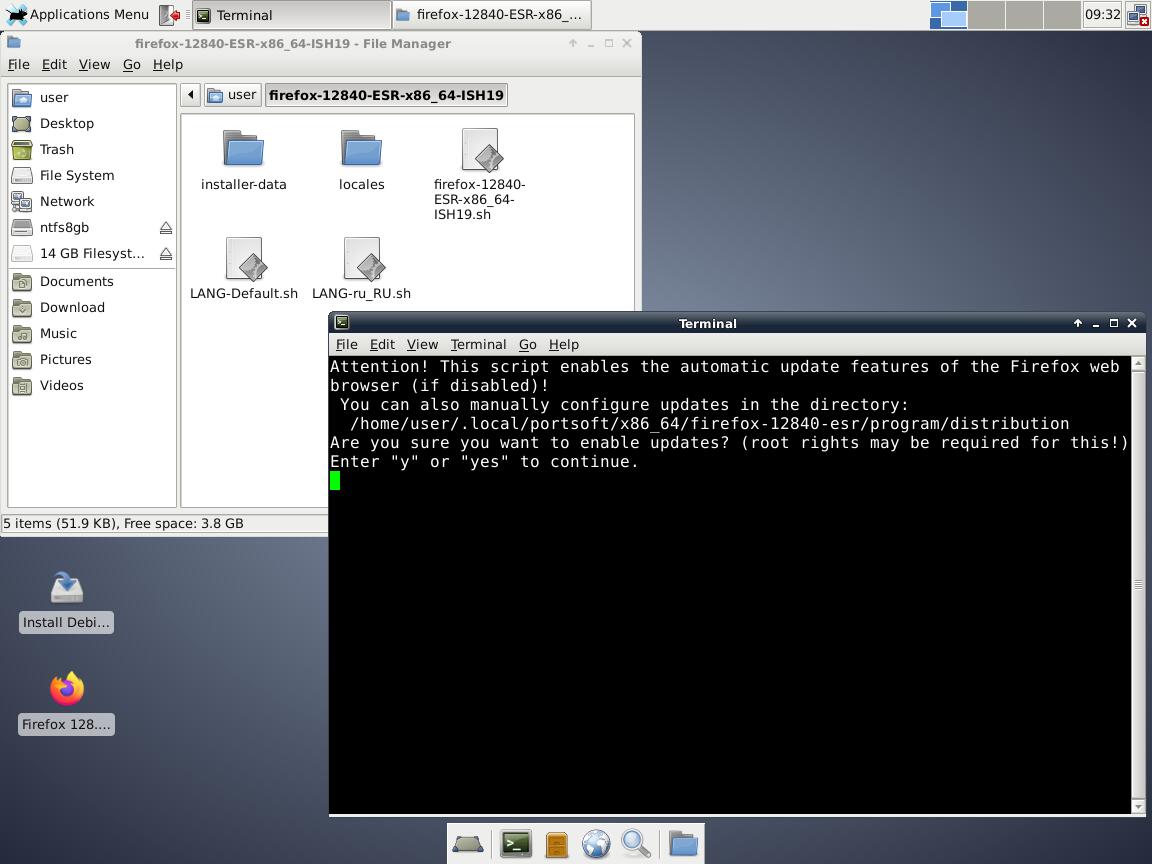Viewport: 1152px width, 864px height.
Task: Open View menu in Terminal window
Action: click(x=422, y=345)
